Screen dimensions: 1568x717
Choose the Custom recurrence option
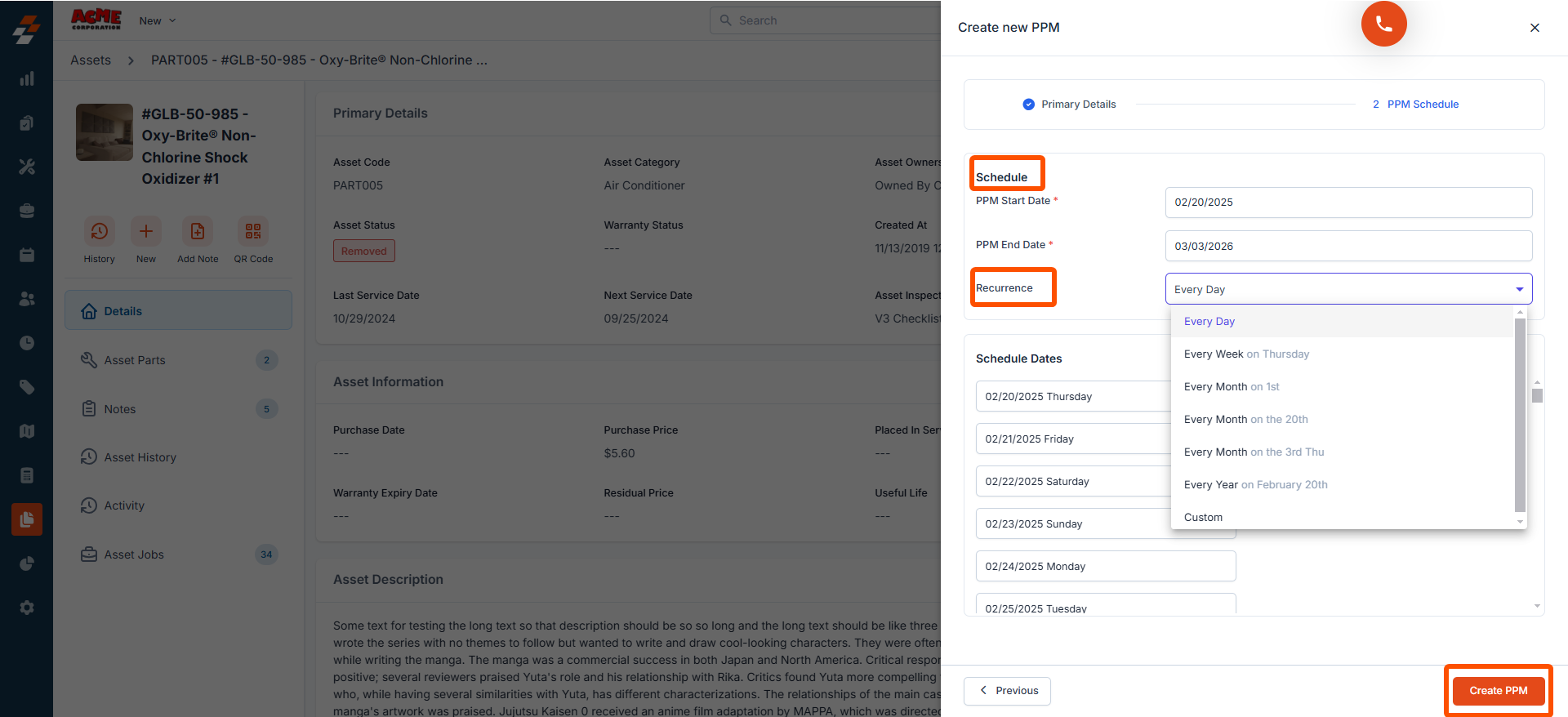click(x=1203, y=517)
